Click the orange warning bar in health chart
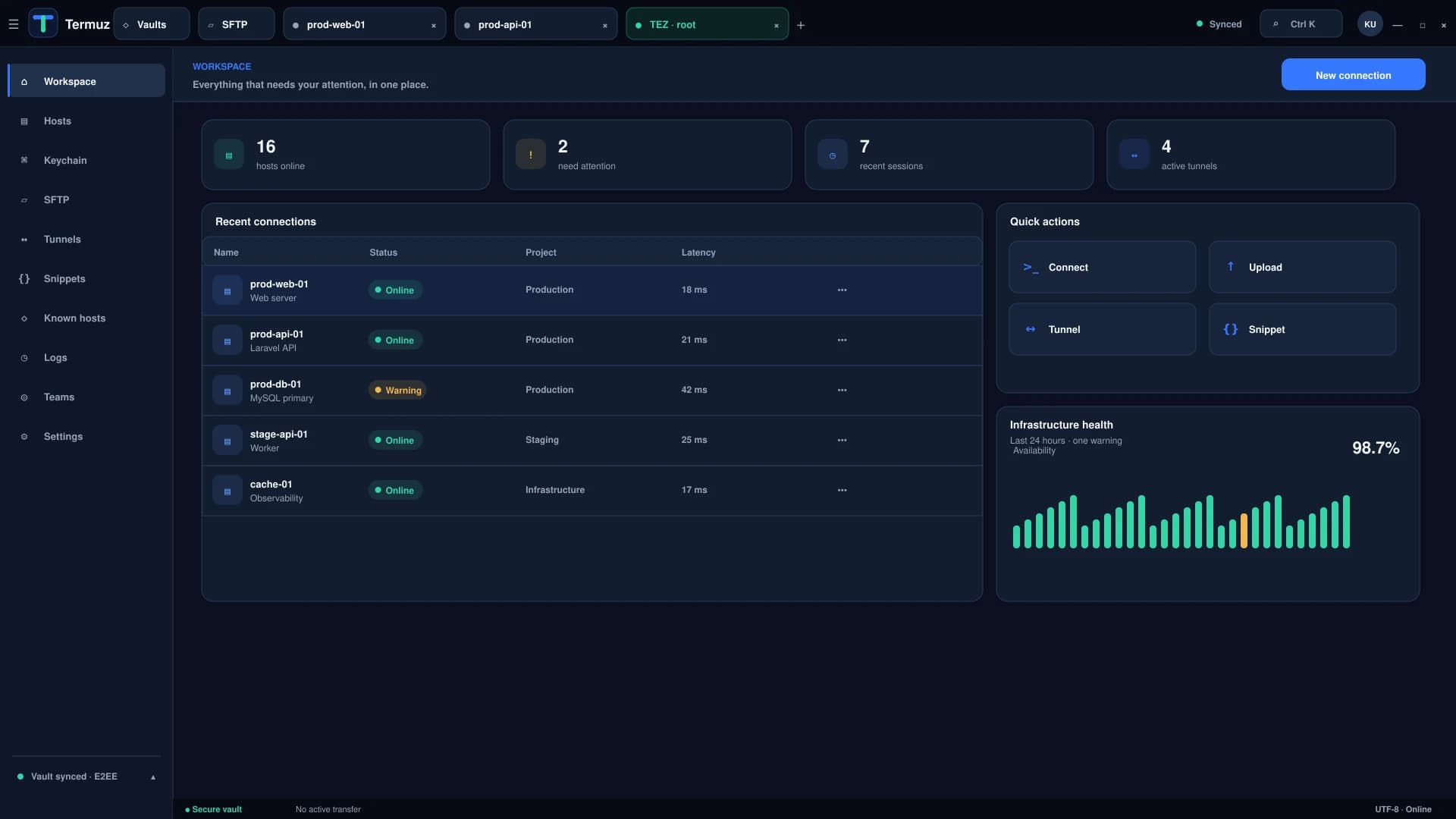The height and width of the screenshot is (819, 1456). (x=1244, y=531)
